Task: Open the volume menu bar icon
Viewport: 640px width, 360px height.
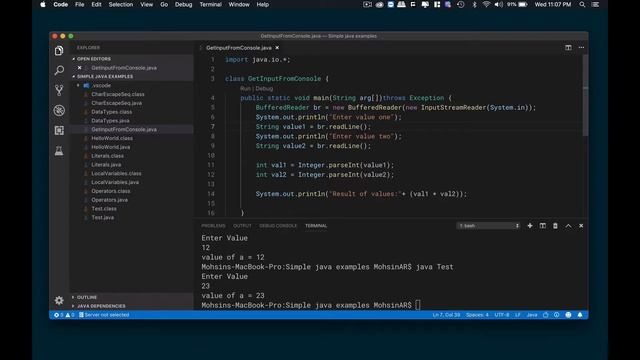Action: [x=498, y=4]
